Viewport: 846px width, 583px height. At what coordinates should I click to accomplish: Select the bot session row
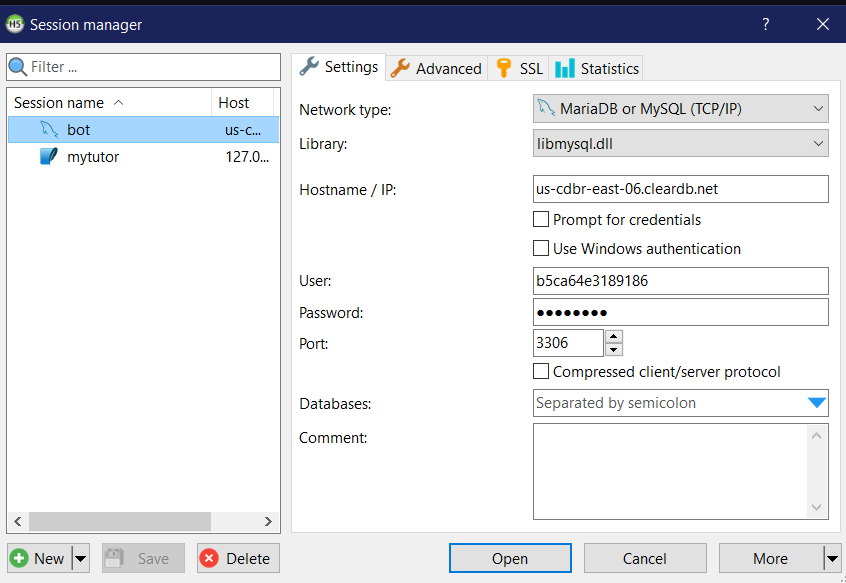(144, 129)
